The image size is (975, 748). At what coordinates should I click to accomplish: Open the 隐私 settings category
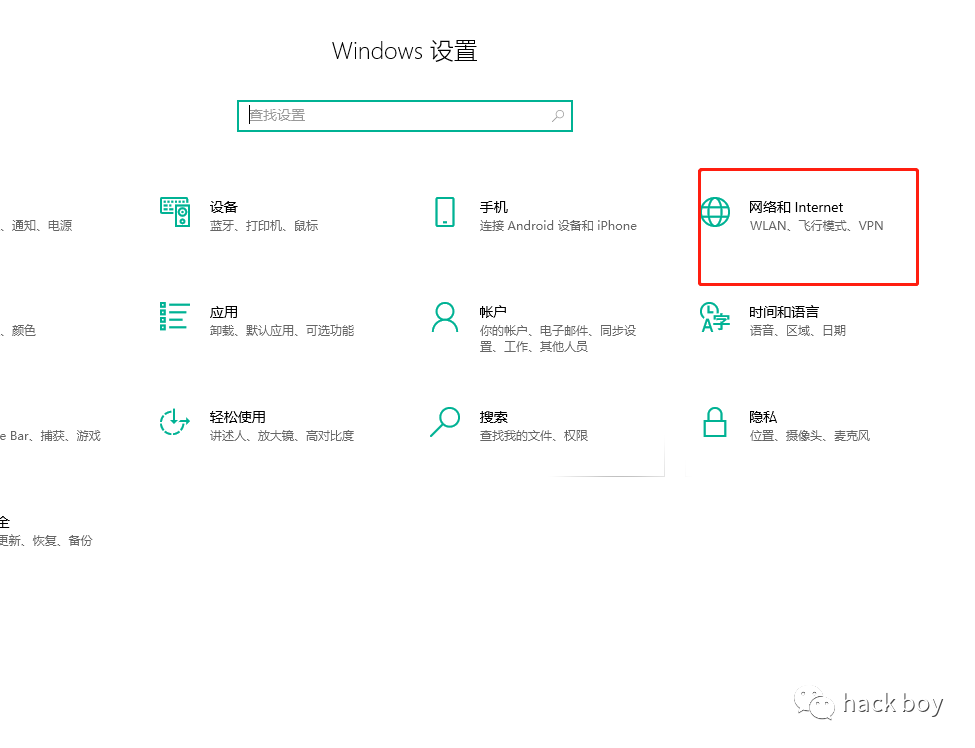(x=763, y=417)
